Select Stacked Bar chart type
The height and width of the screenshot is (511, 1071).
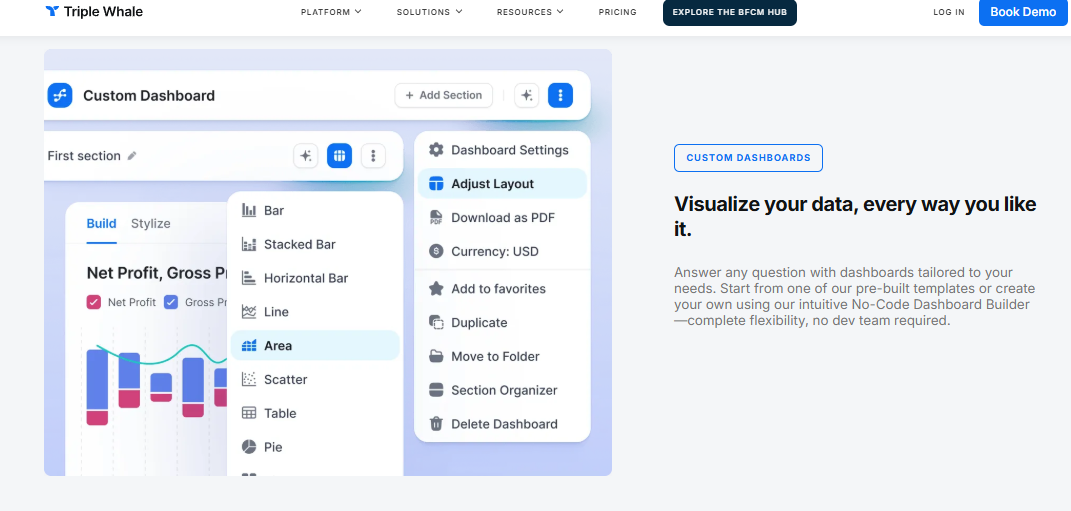tap(315, 245)
